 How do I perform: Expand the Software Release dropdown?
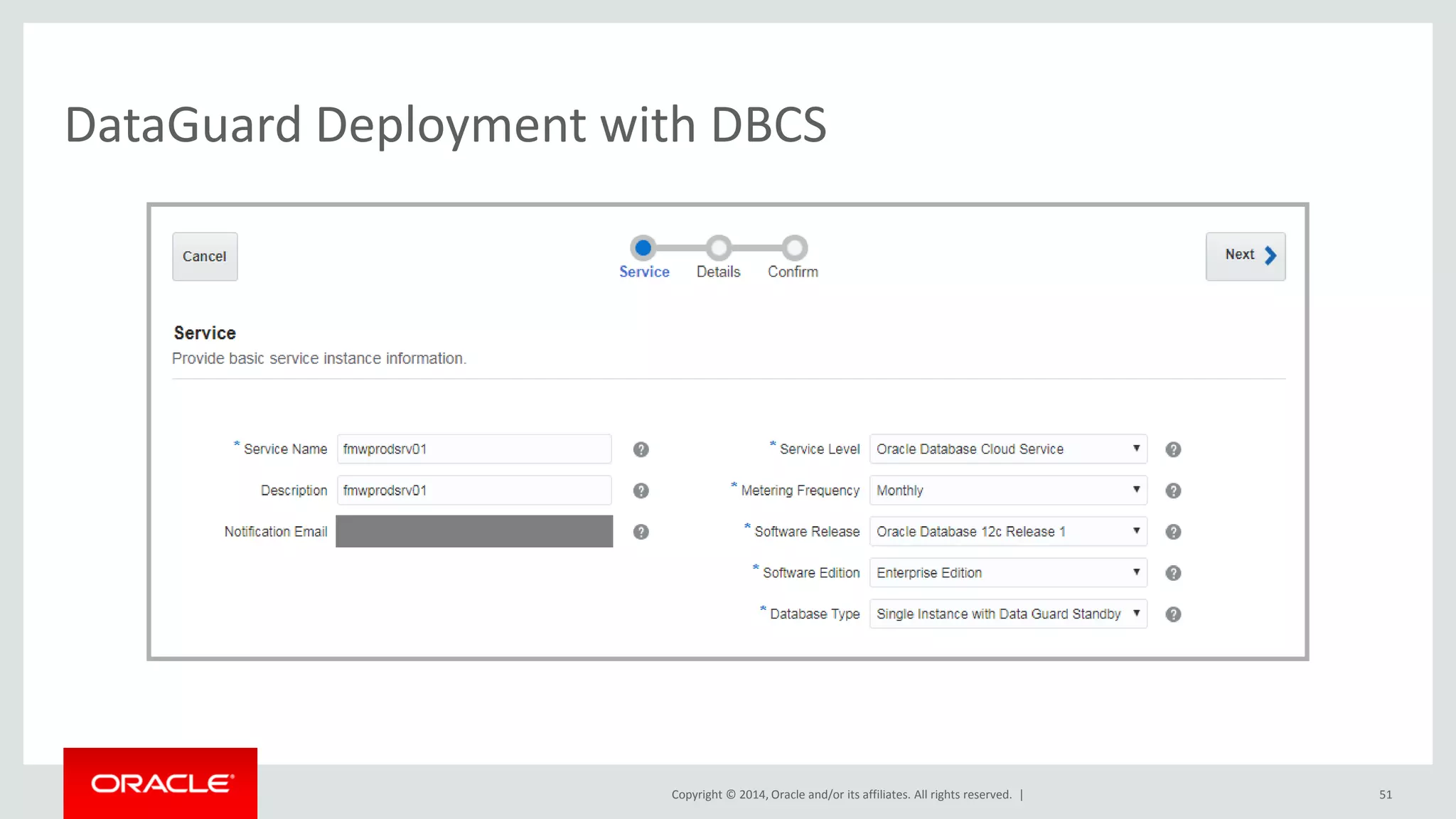1008,532
